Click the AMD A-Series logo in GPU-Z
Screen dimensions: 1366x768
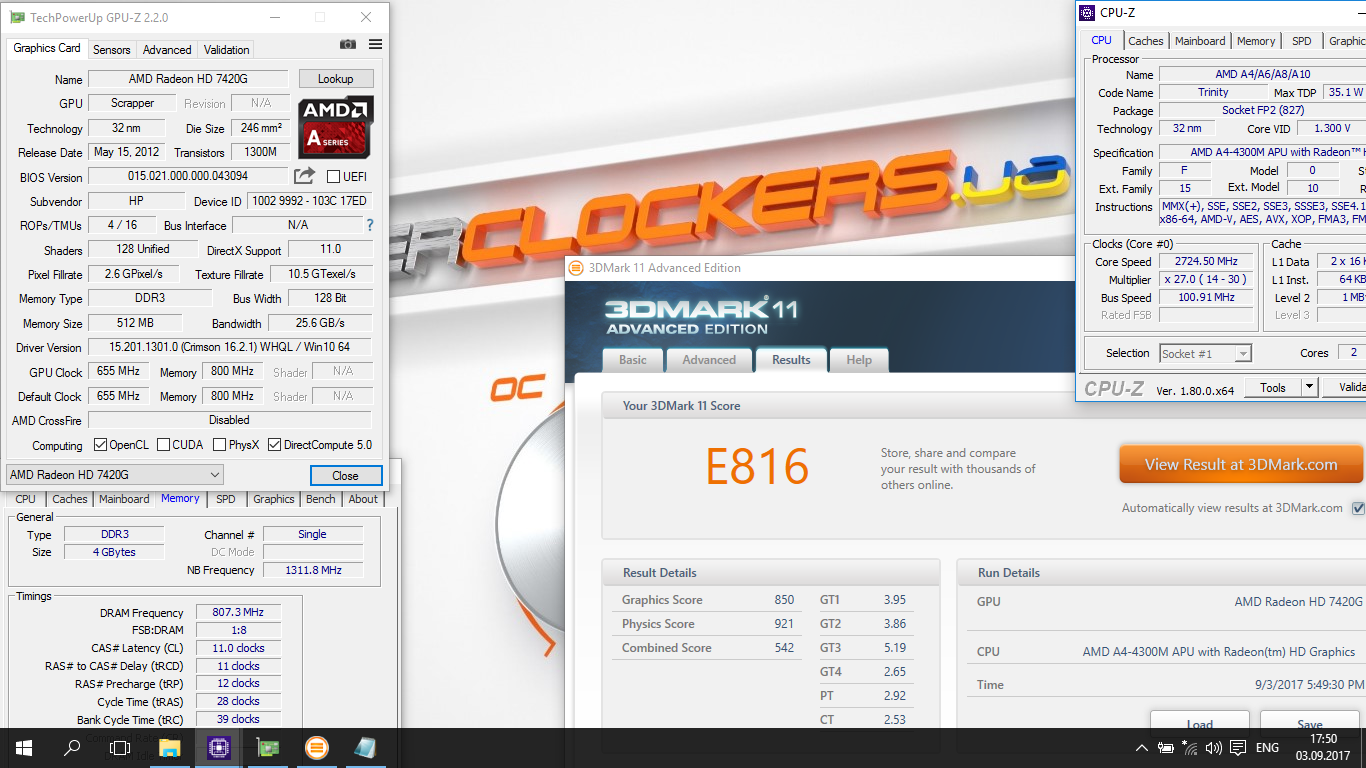click(x=336, y=127)
